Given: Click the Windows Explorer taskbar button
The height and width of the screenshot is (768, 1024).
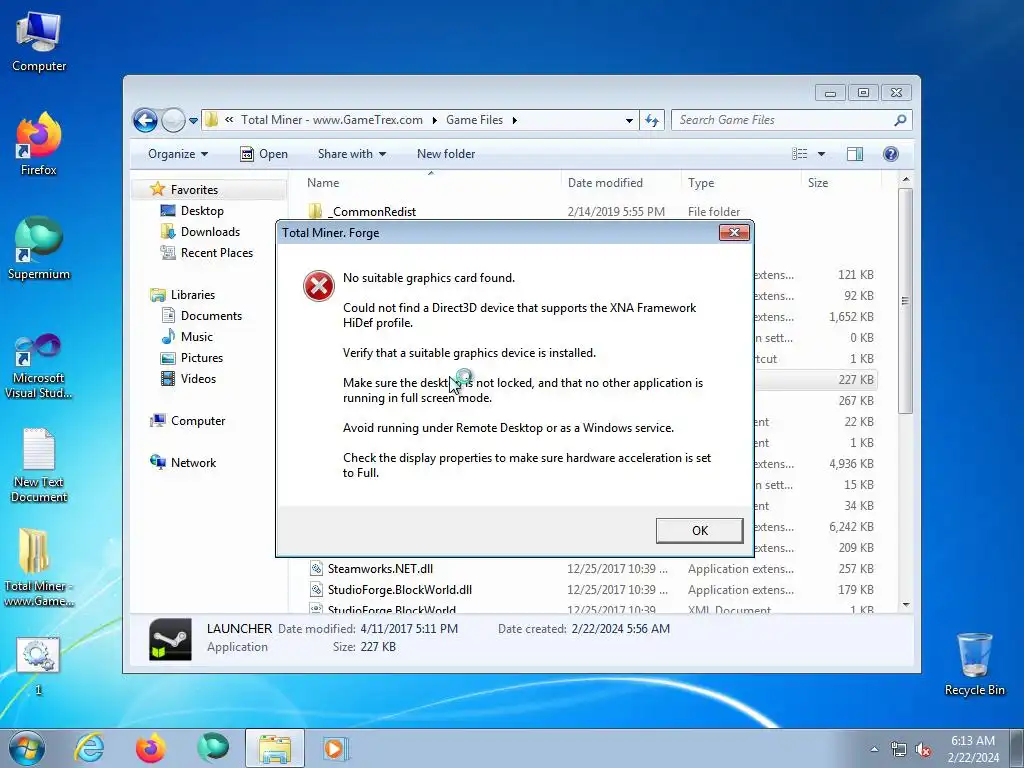Looking at the screenshot, I should tap(275, 748).
